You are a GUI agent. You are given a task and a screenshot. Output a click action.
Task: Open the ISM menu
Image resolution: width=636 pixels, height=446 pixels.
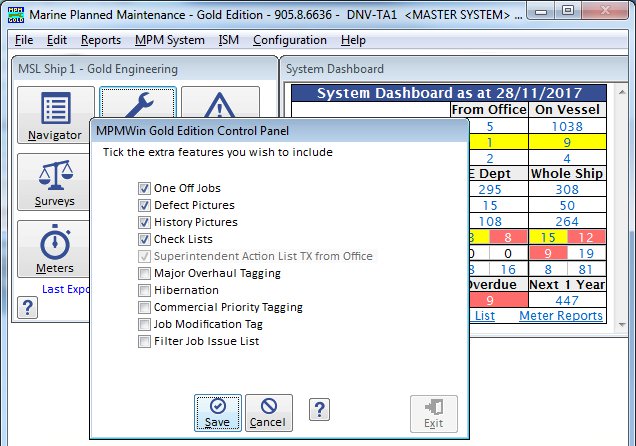(229, 40)
